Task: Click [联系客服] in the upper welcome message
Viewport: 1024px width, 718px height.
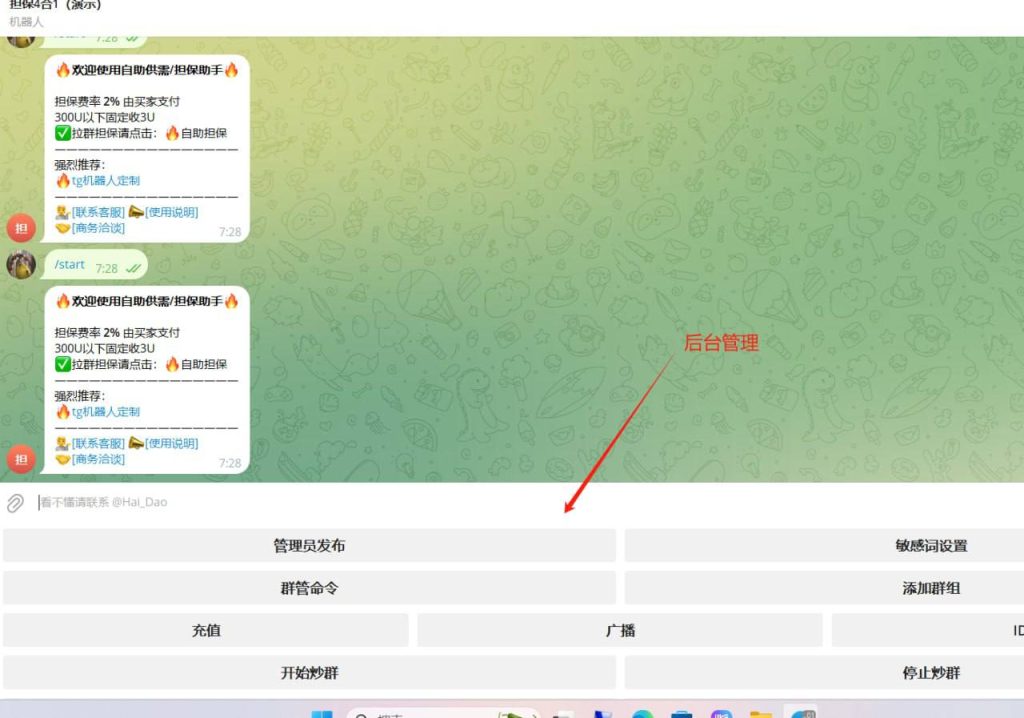Action: pos(98,212)
